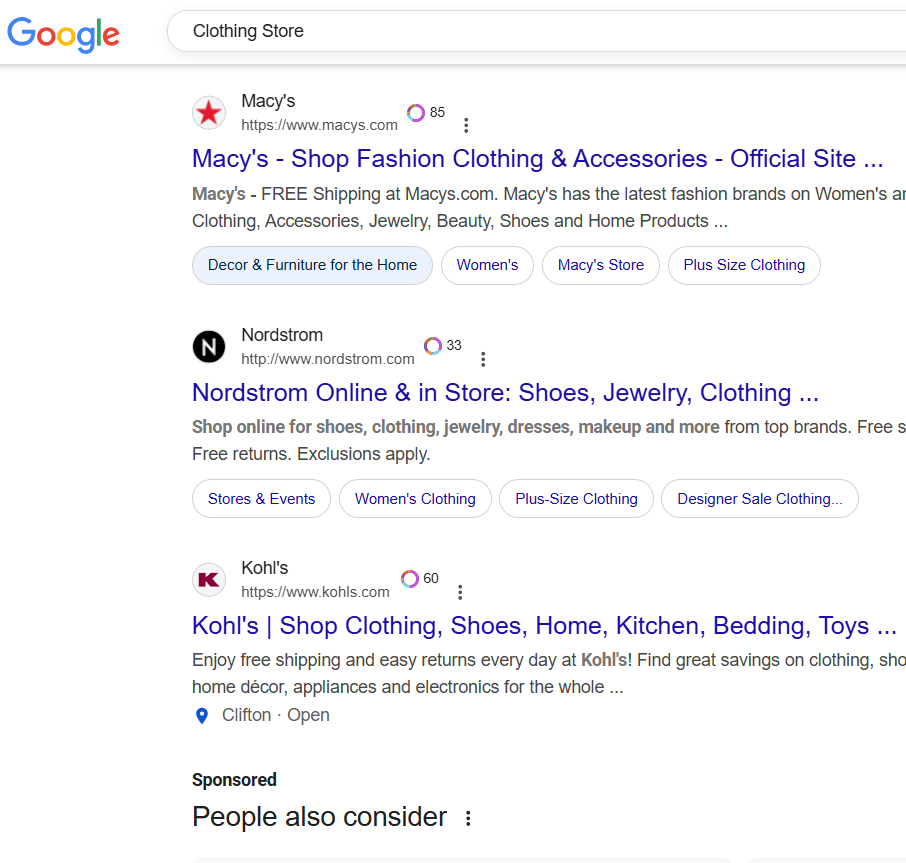
Task: Click the Designer Sale Clothing chip
Action: click(x=760, y=499)
